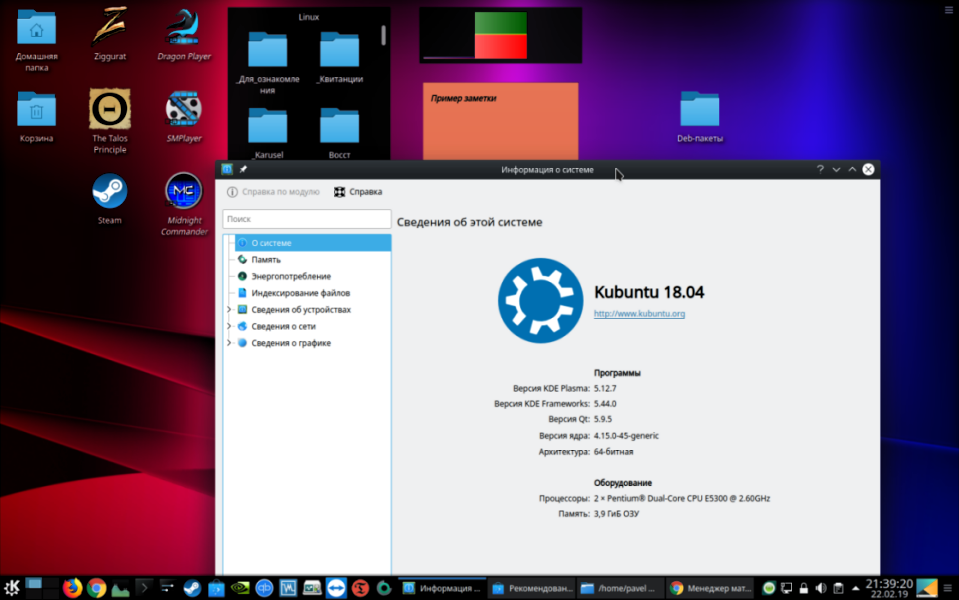959x600 pixels.
Task: Switch to the /home/pavel taskbar window
Action: [x=617, y=588]
